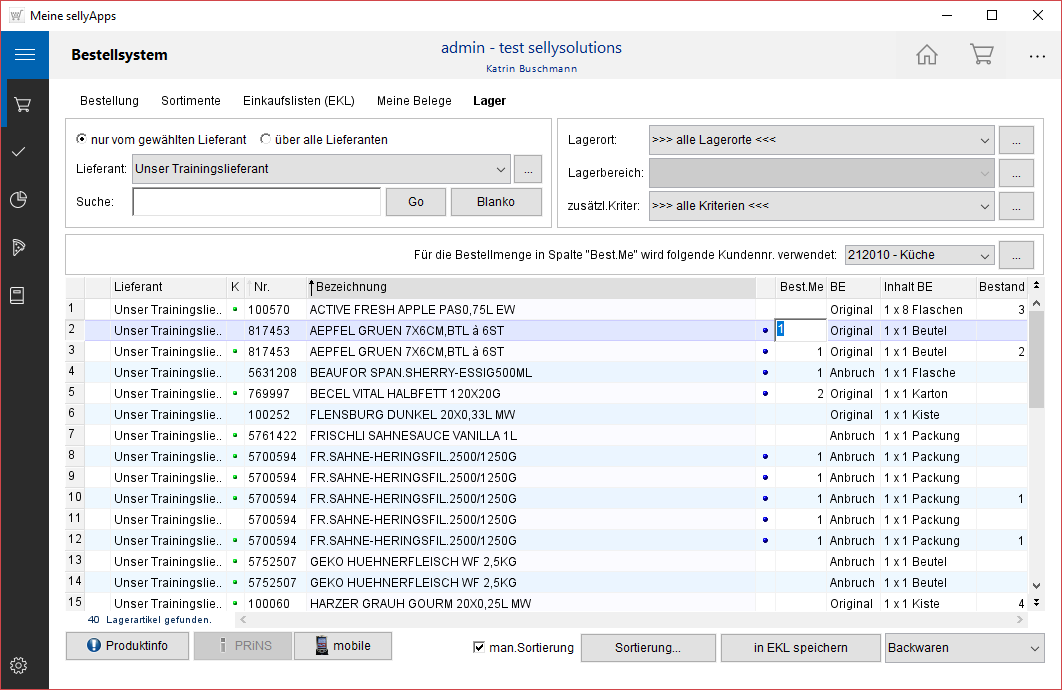Open the three-dots more options menu

1037,56
